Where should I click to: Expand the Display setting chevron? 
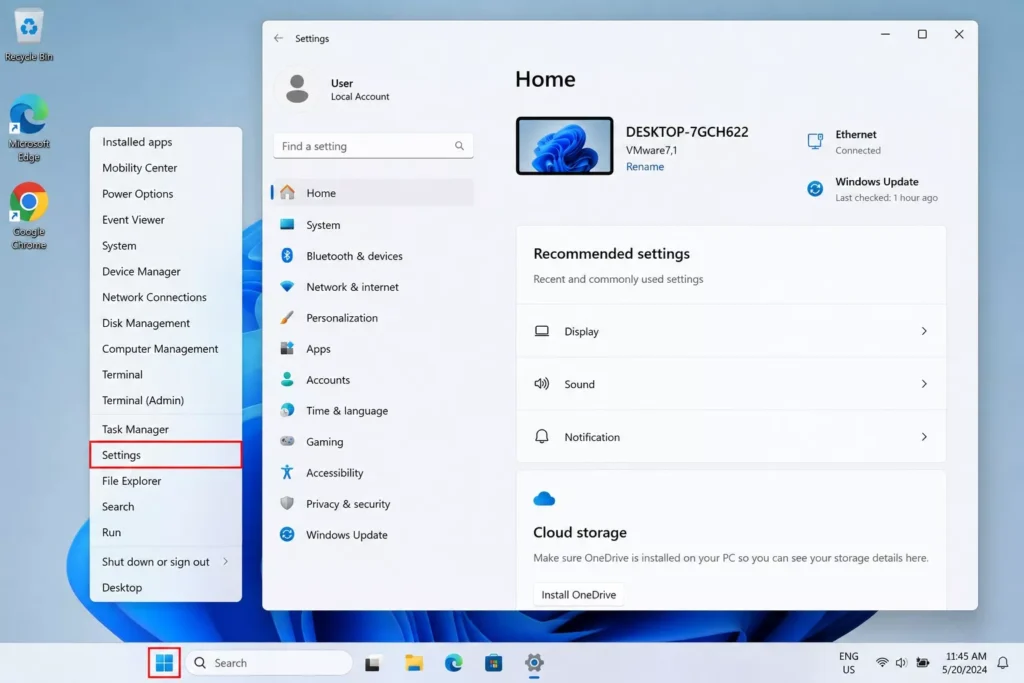924,331
